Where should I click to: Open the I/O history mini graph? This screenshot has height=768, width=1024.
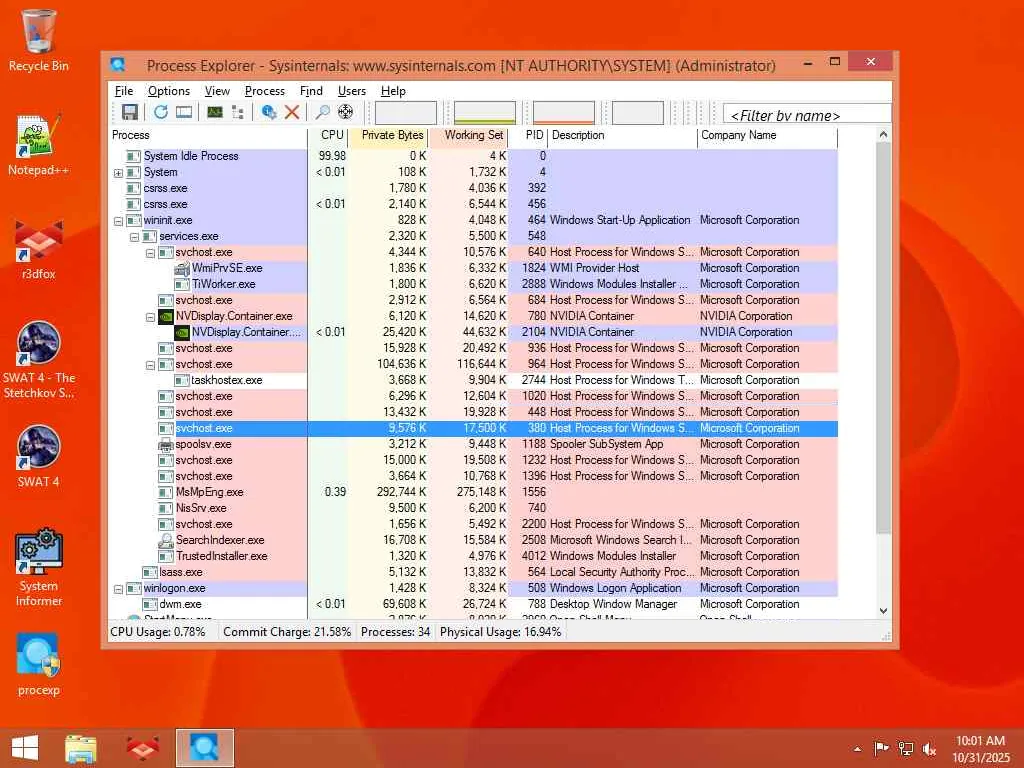point(637,112)
